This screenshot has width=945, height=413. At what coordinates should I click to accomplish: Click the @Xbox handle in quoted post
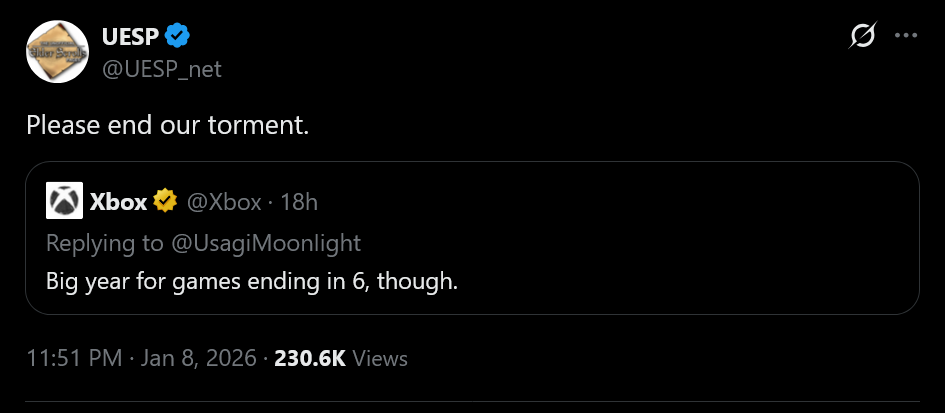tap(225, 202)
